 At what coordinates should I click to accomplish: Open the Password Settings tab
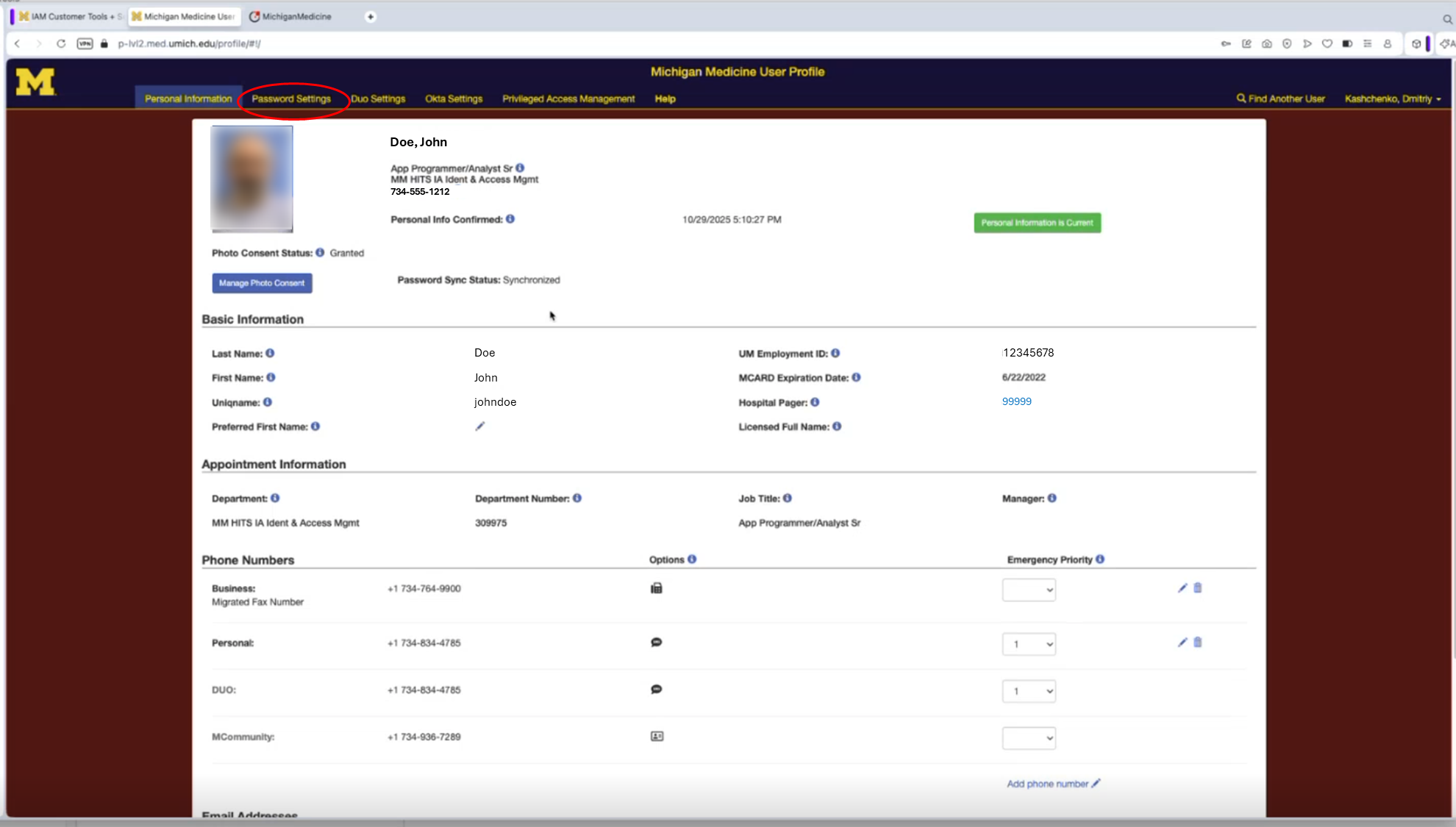(291, 99)
